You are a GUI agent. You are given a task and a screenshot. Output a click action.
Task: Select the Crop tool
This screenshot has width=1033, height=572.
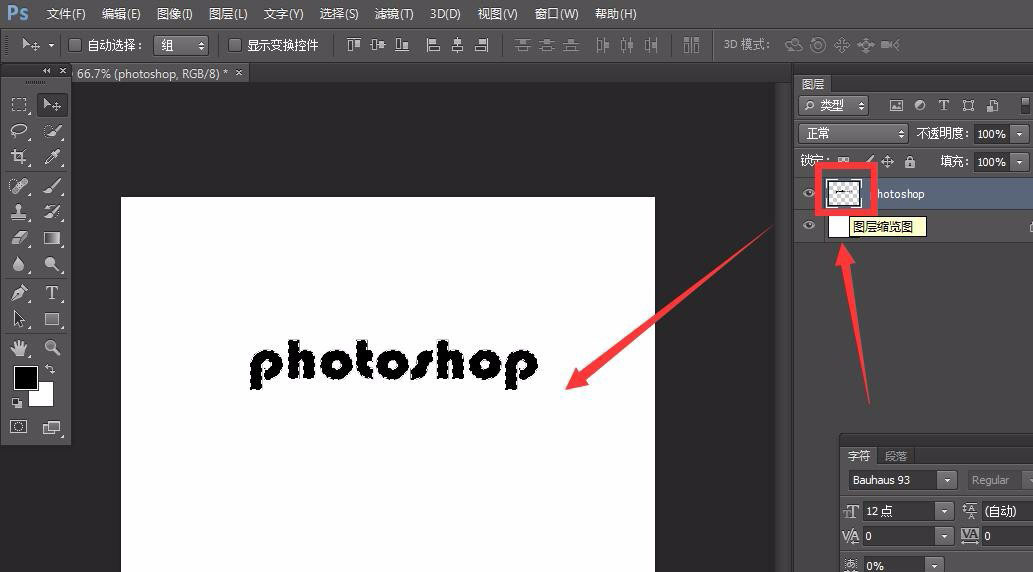19,156
